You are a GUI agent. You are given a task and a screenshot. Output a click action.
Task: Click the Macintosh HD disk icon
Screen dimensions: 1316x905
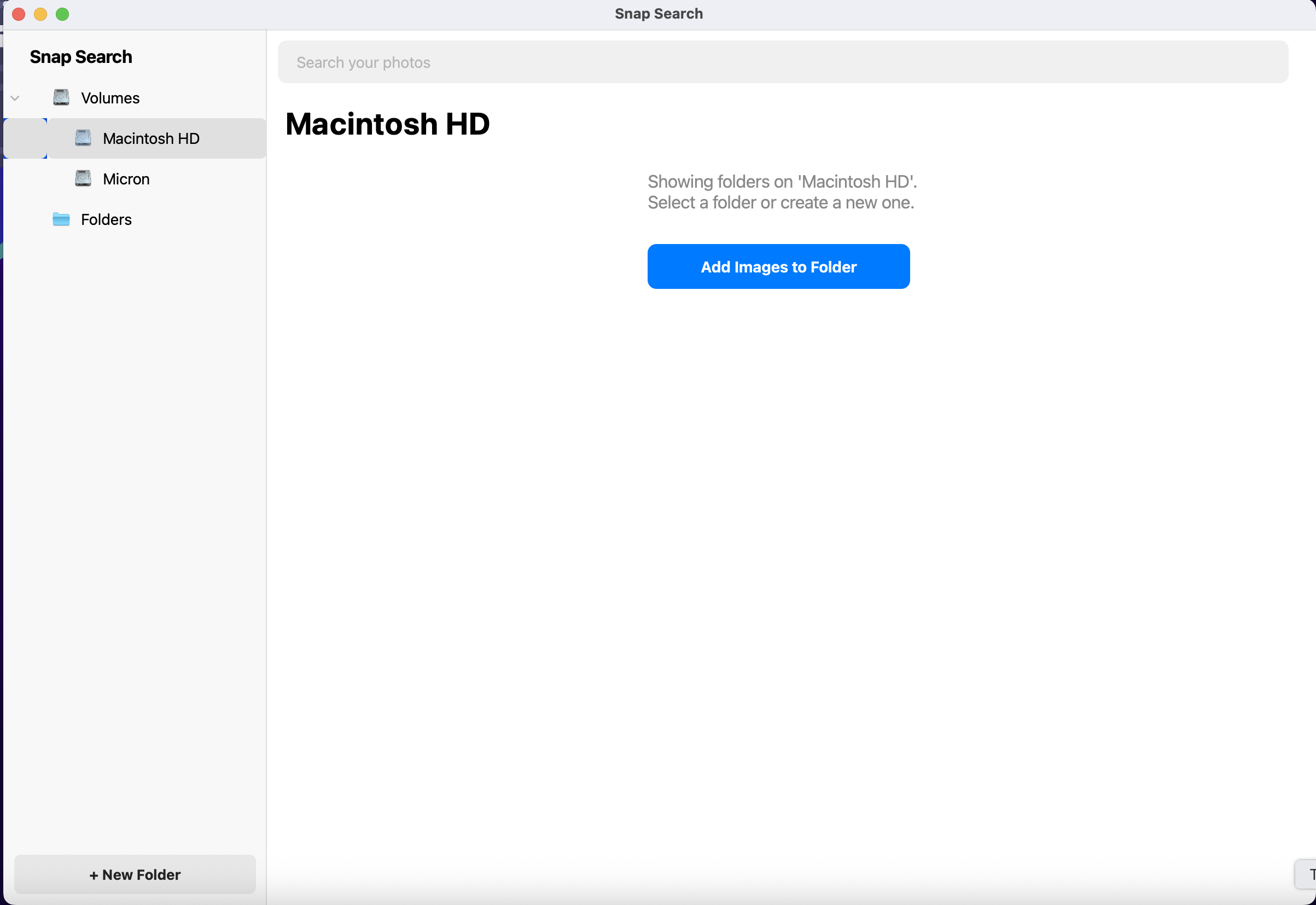tap(83, 138)
